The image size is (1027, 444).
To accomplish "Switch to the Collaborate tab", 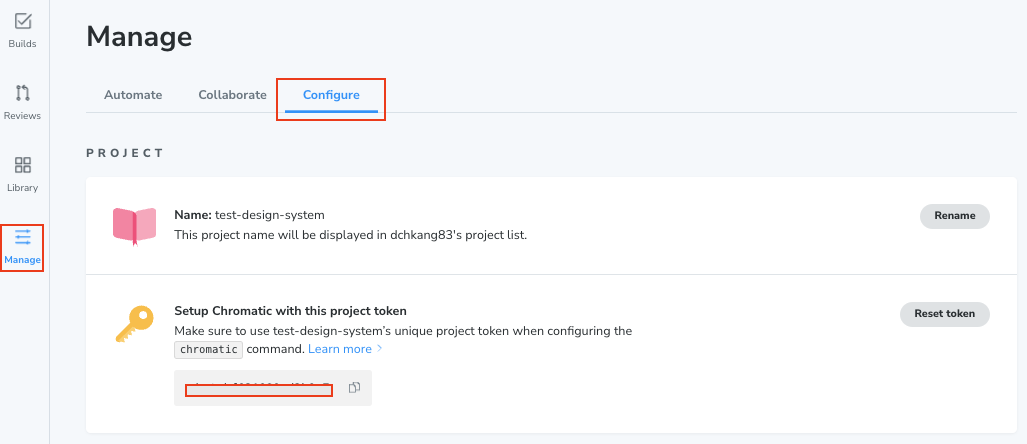I will click(x=233, y=95).
